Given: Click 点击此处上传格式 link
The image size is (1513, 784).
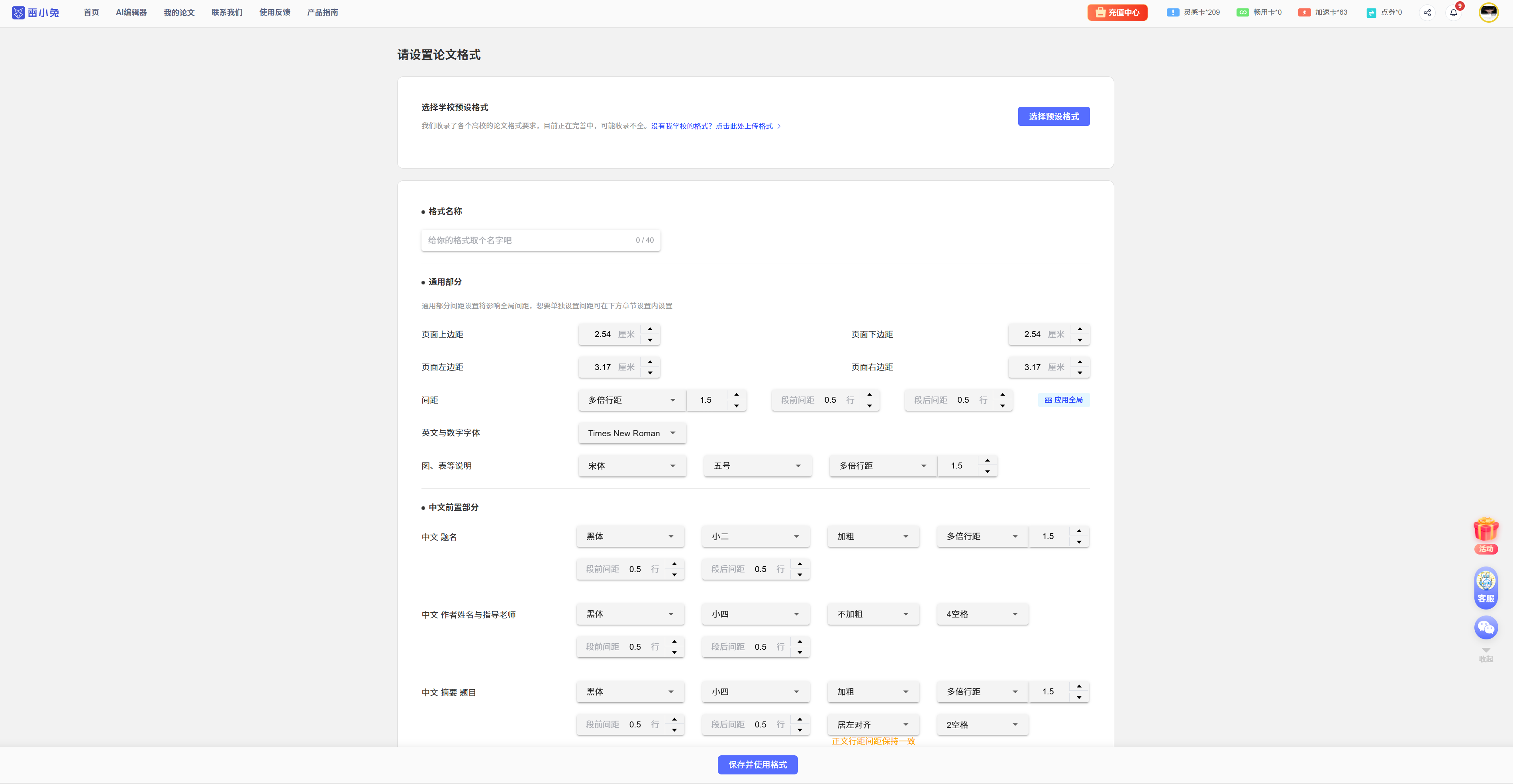Looking at the screenshot, I should pyautogui.click(x=744, y=126).
